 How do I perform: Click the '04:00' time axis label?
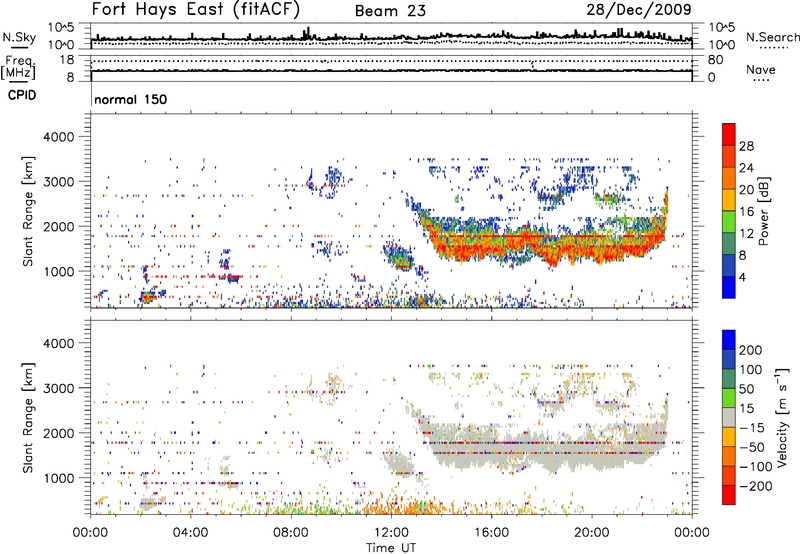click(191, 533)
